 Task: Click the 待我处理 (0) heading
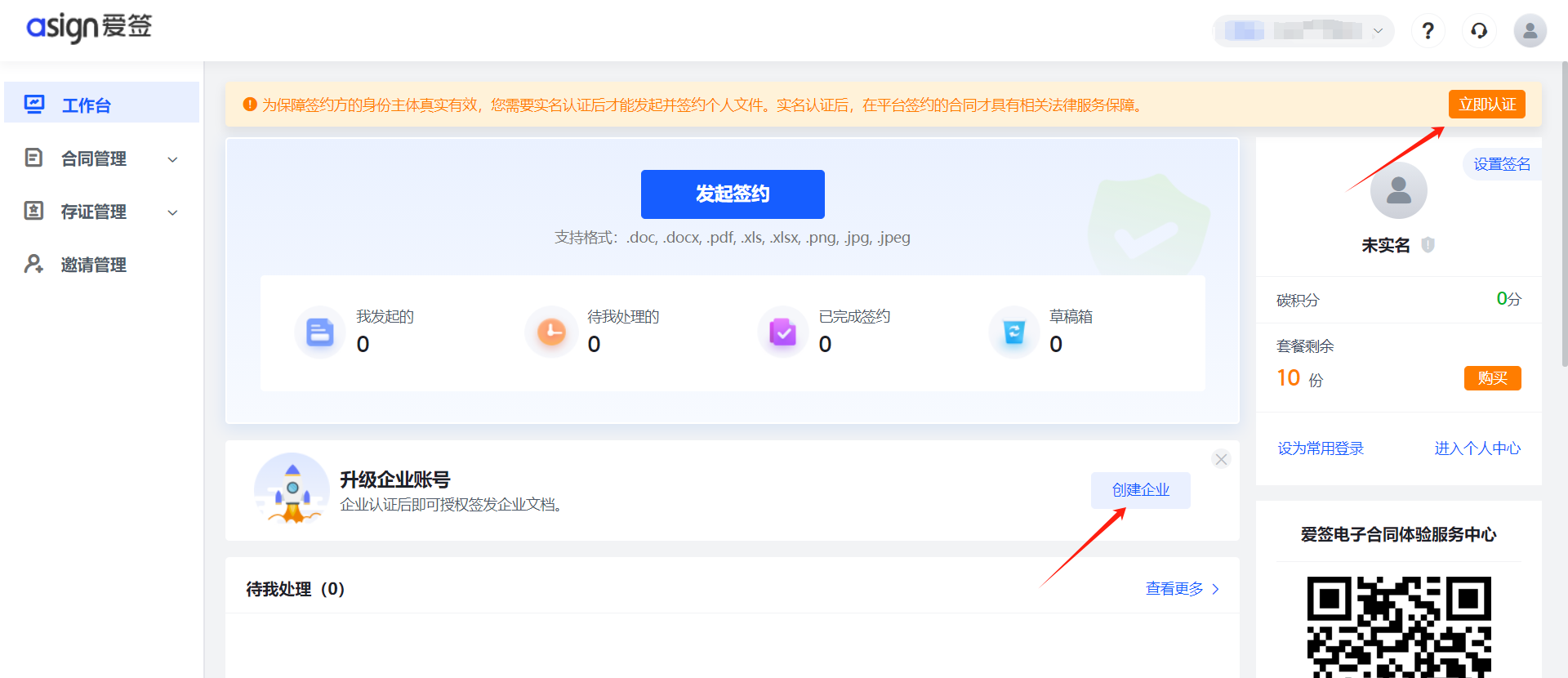pos(296,589)
